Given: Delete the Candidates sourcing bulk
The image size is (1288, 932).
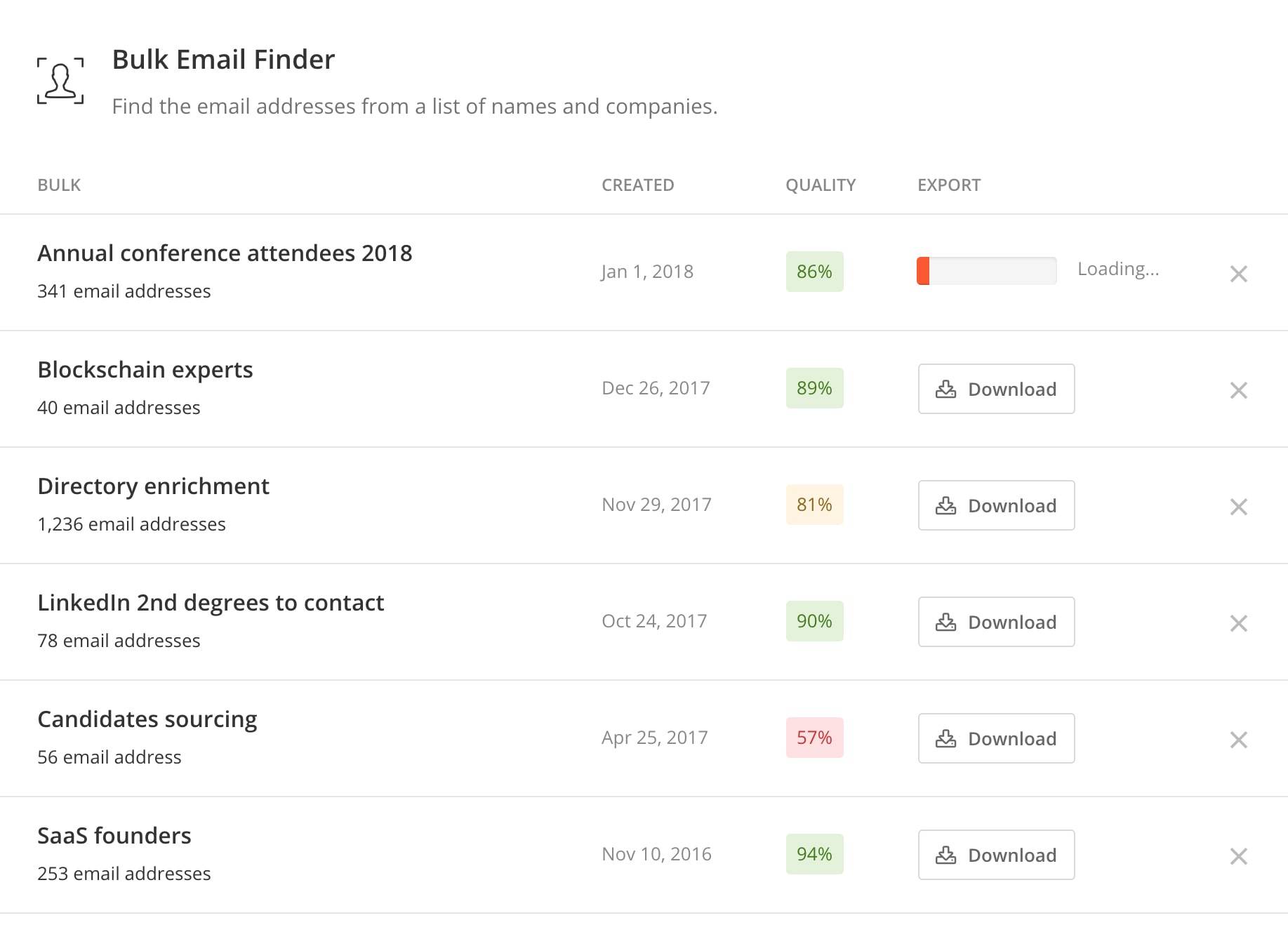Looking at the screenshot, I should (x=1239, y=739).
